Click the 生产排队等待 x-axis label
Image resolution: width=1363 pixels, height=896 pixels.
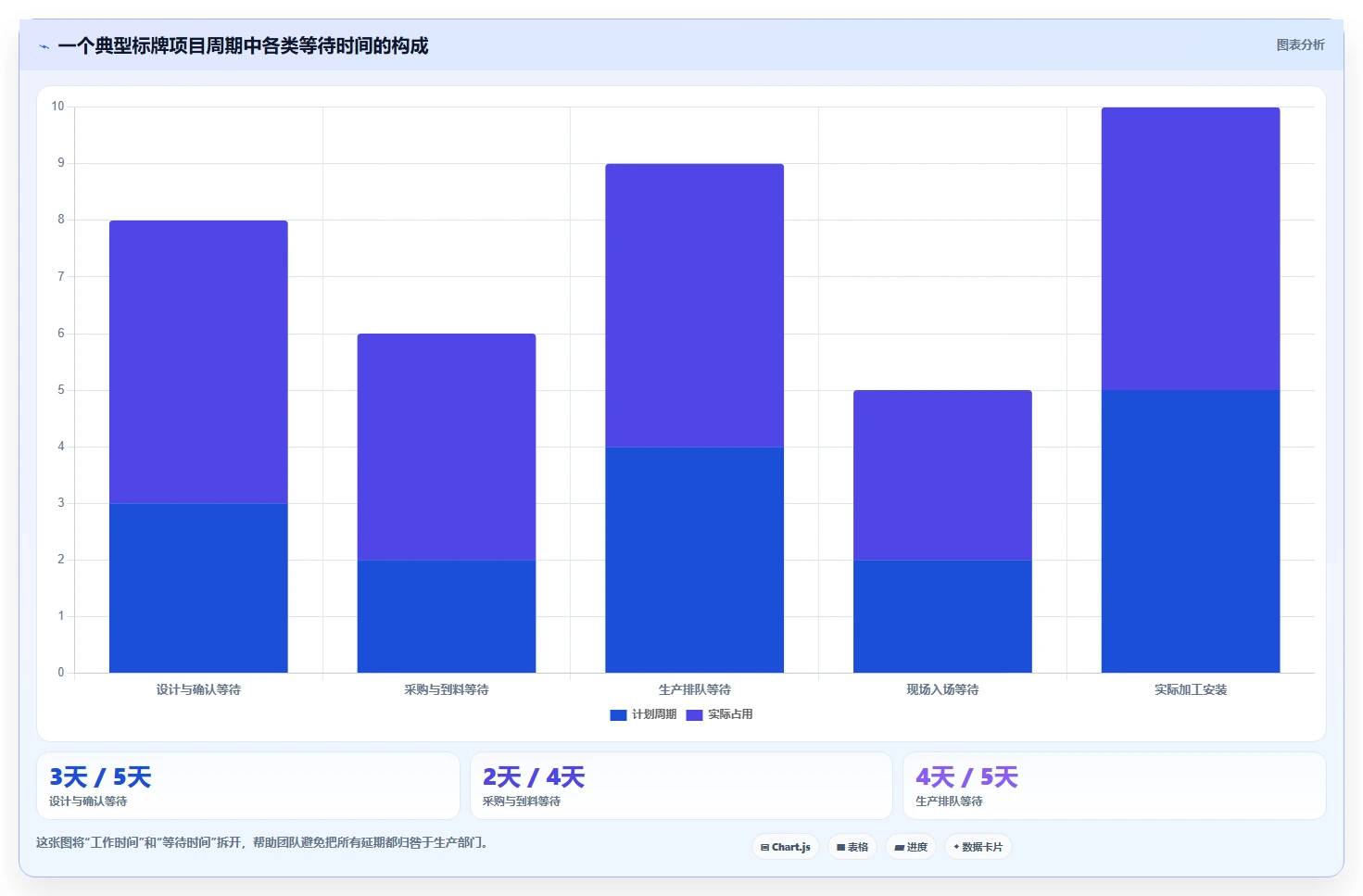[695, 689]
